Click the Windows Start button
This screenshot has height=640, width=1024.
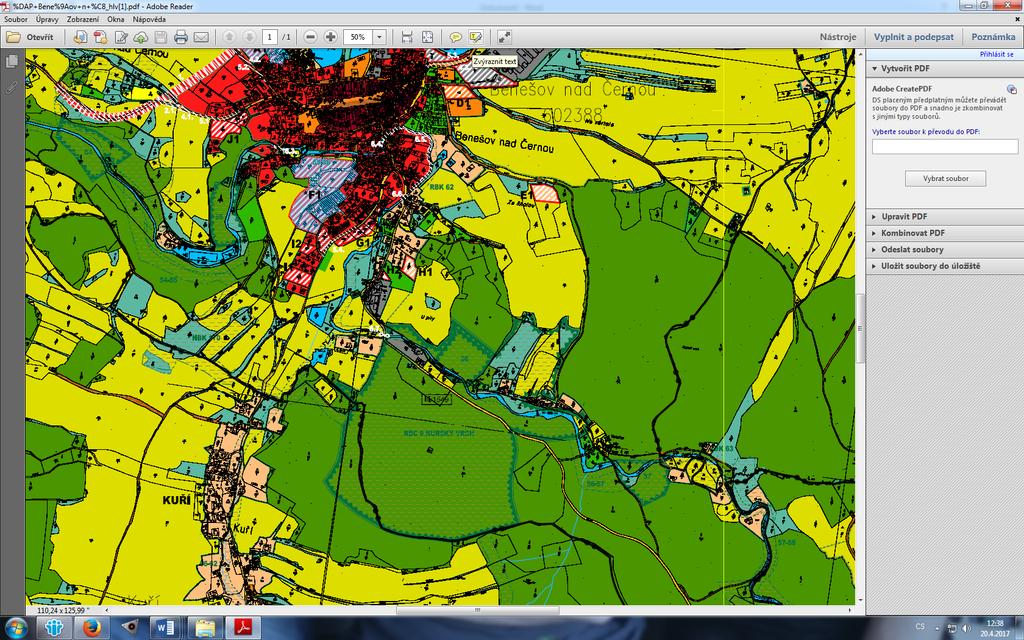16,628
